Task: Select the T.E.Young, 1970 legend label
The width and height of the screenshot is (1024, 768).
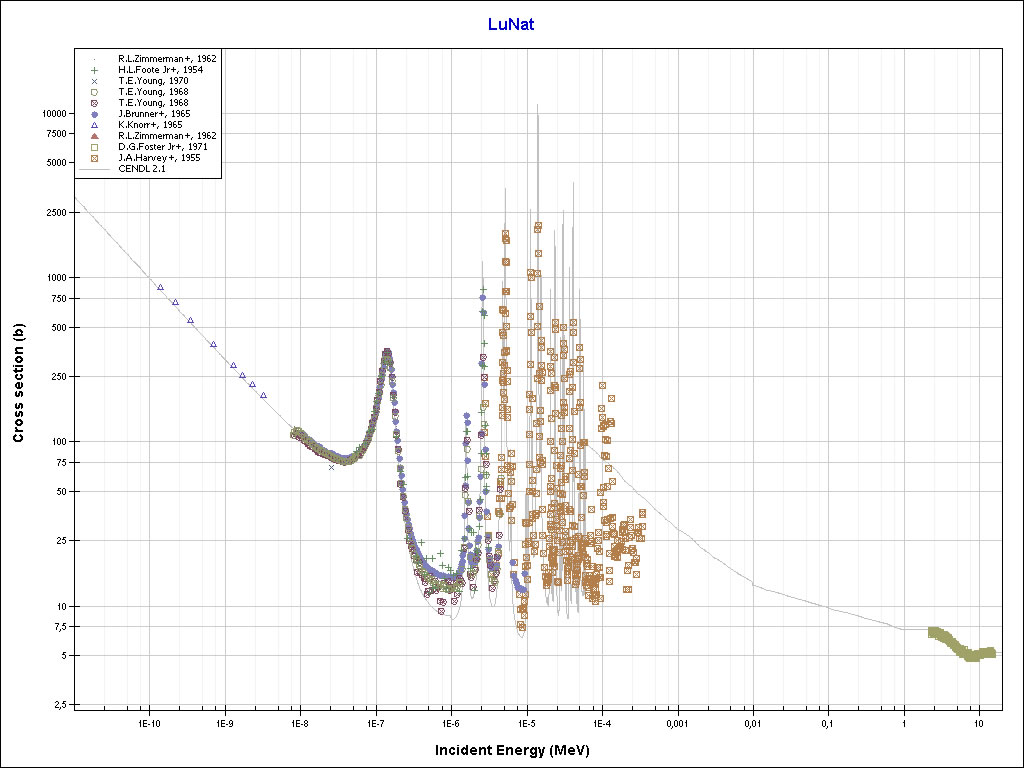Action: coord(153,81)
